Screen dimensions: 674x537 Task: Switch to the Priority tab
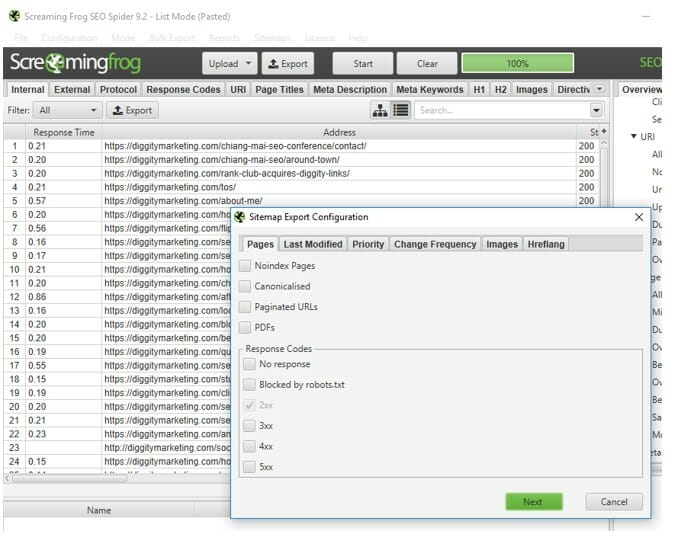click(368, 244)
